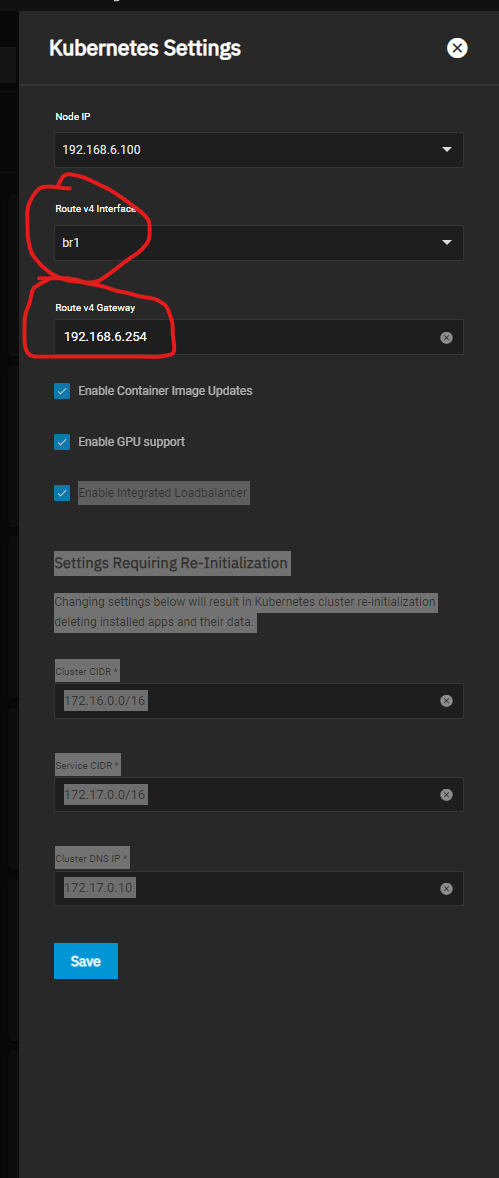
Task: Toggle the Enable GPU support checkbox
Action: pyautogui.click(x=62, y=442)
